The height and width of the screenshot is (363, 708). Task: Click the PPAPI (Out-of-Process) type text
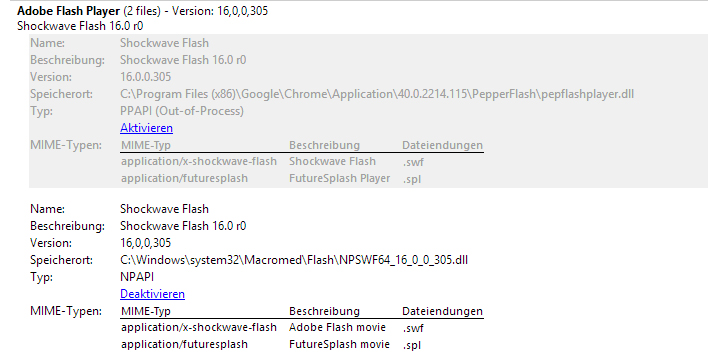point(182,111)
